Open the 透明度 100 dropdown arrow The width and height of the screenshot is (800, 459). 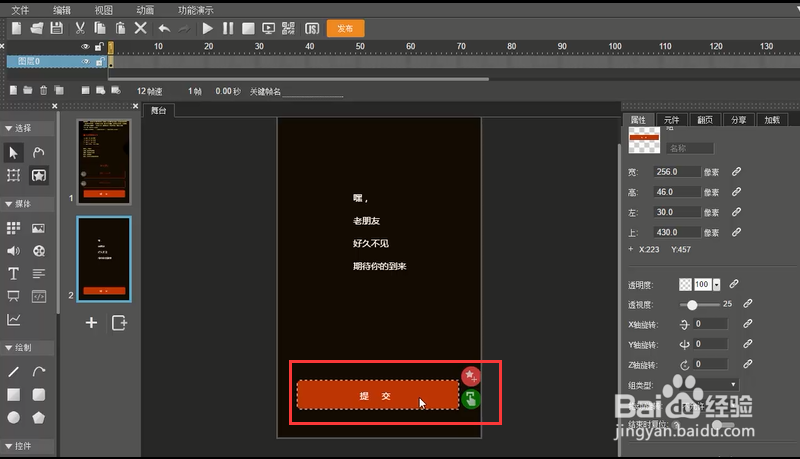point(717,285)
